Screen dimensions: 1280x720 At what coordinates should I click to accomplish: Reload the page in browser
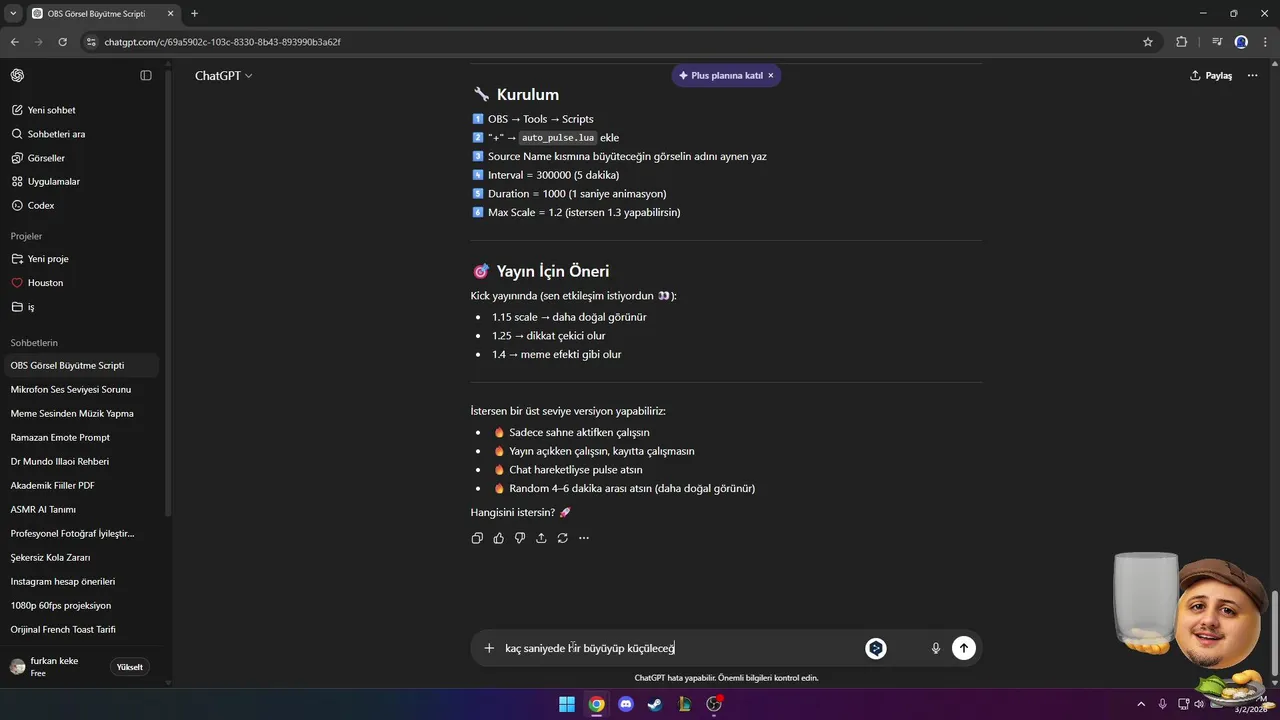pos(62,42)
